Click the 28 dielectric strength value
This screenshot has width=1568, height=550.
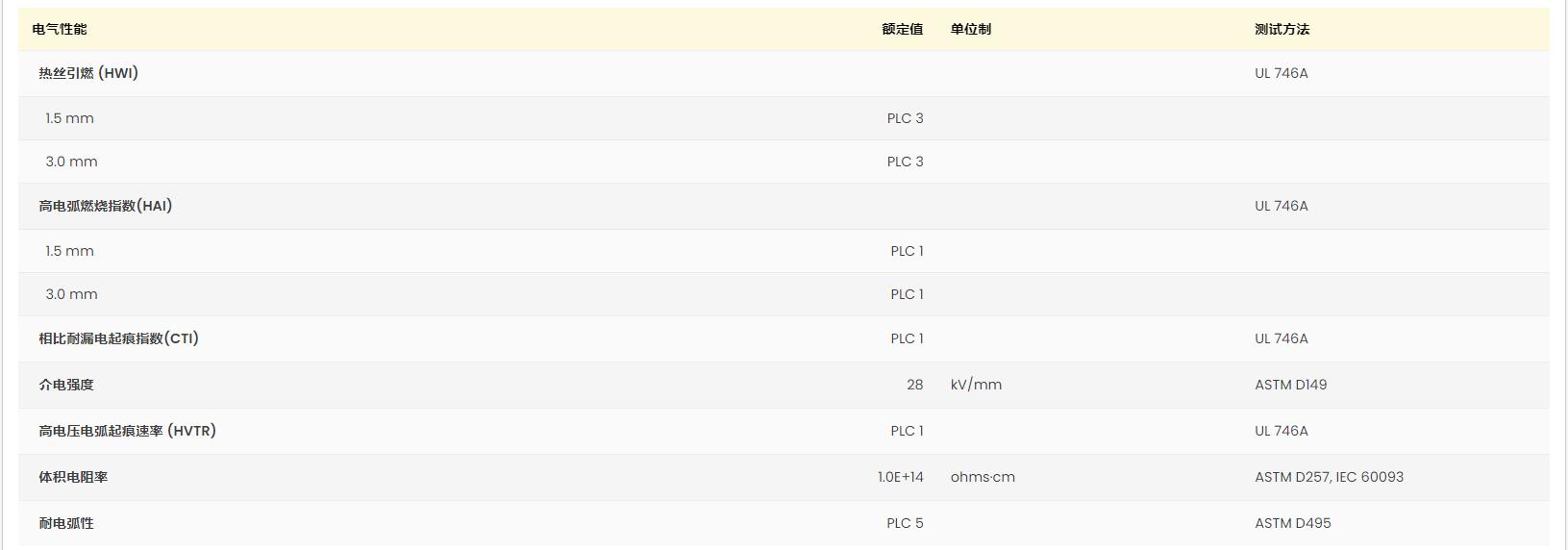pyautogui.click(x=914, y=385)
